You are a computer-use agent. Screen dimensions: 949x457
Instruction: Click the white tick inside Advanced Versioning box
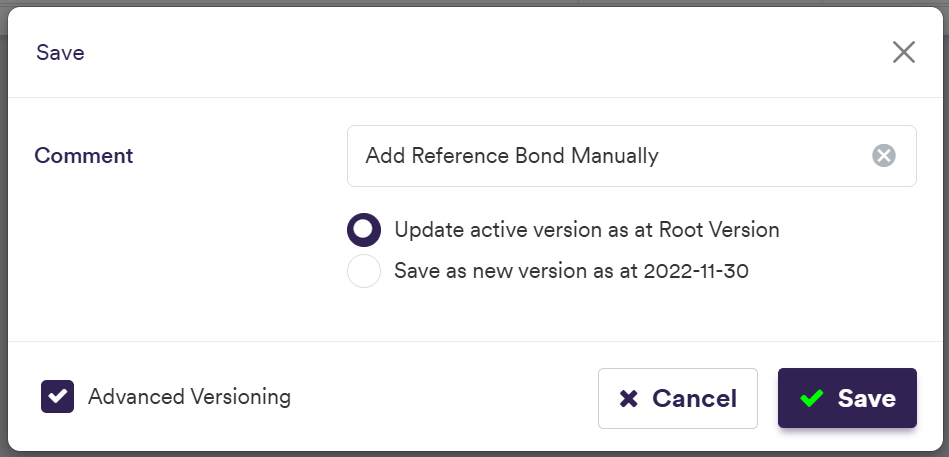(58, 397)
